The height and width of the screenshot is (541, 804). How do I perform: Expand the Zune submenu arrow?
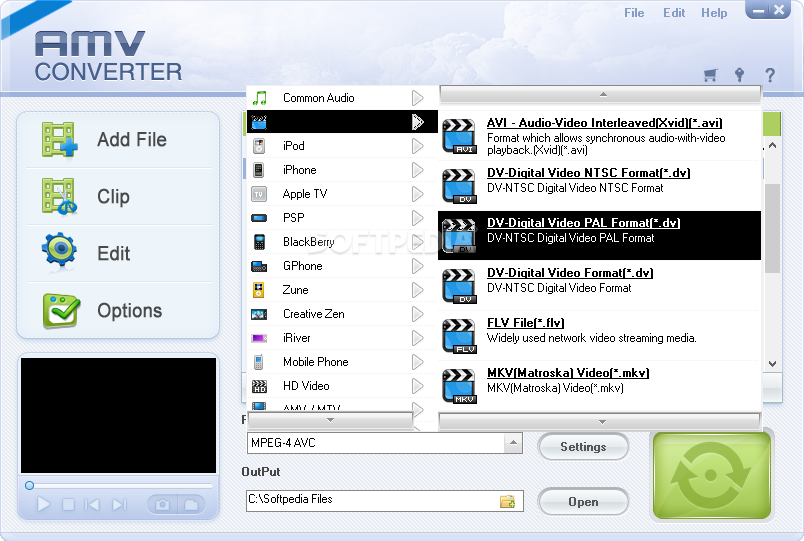tap(418, 290)
